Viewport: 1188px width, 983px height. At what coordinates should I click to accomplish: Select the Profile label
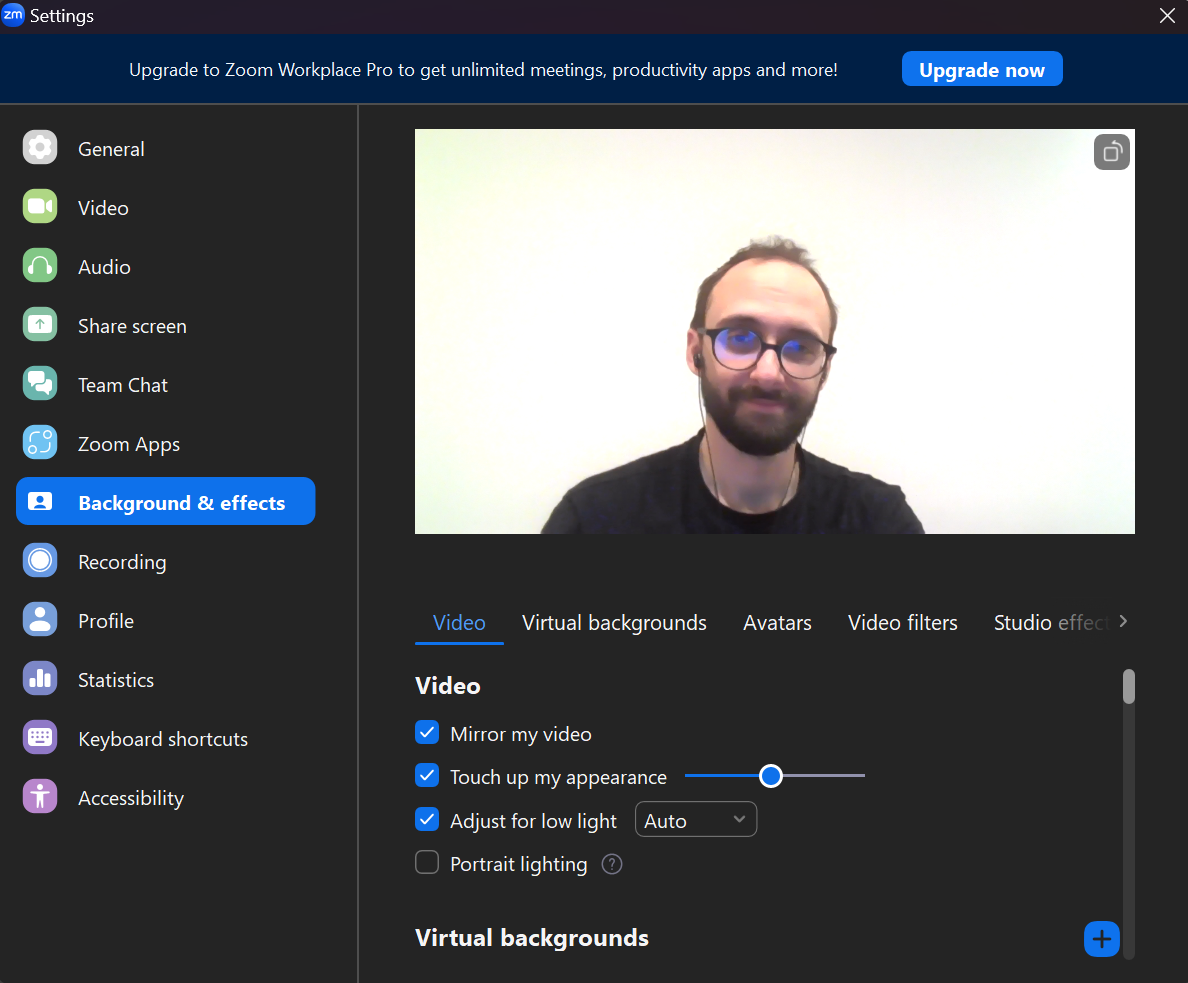(x=106, y=621)
